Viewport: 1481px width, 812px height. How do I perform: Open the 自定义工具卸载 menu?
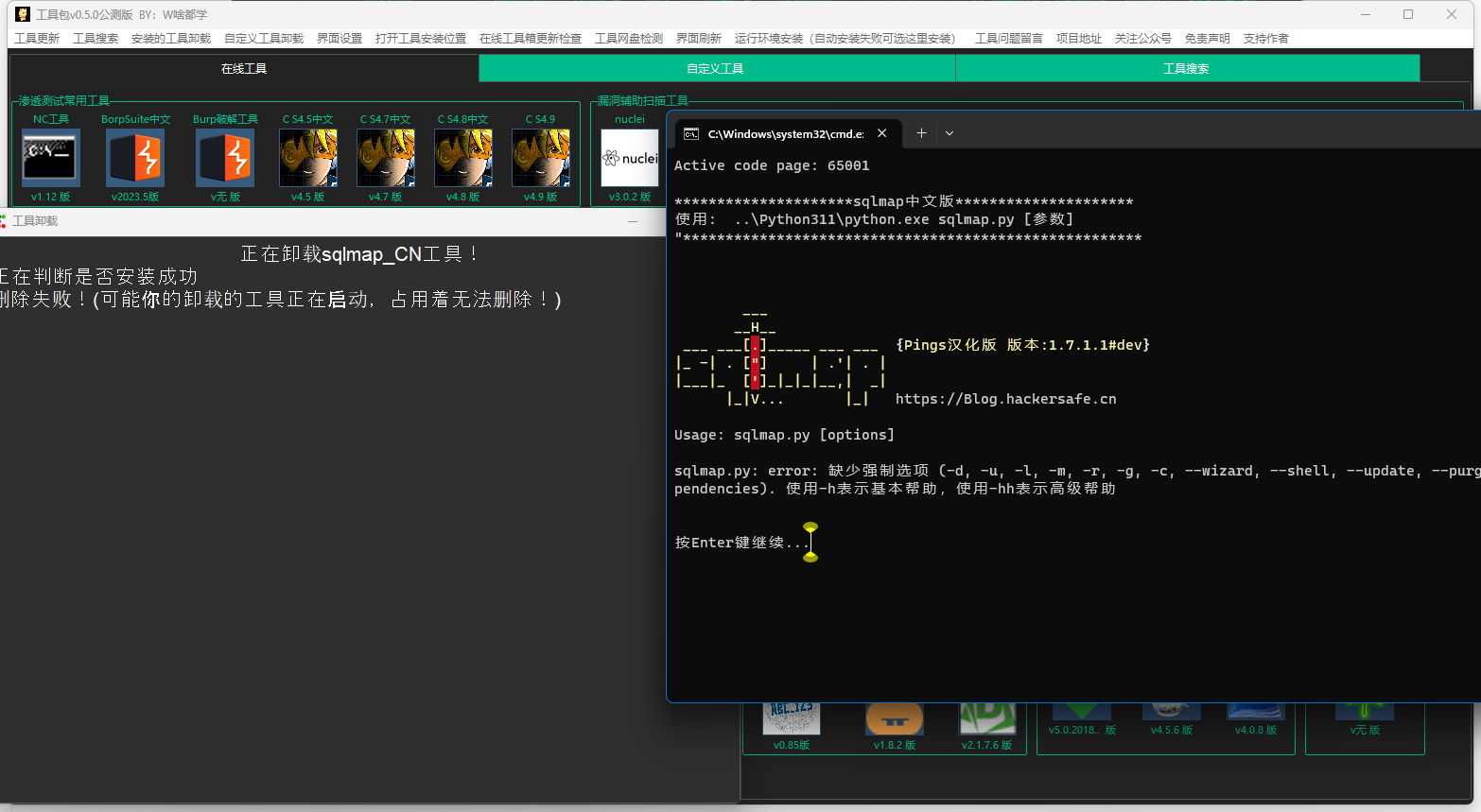coord(264,39)
